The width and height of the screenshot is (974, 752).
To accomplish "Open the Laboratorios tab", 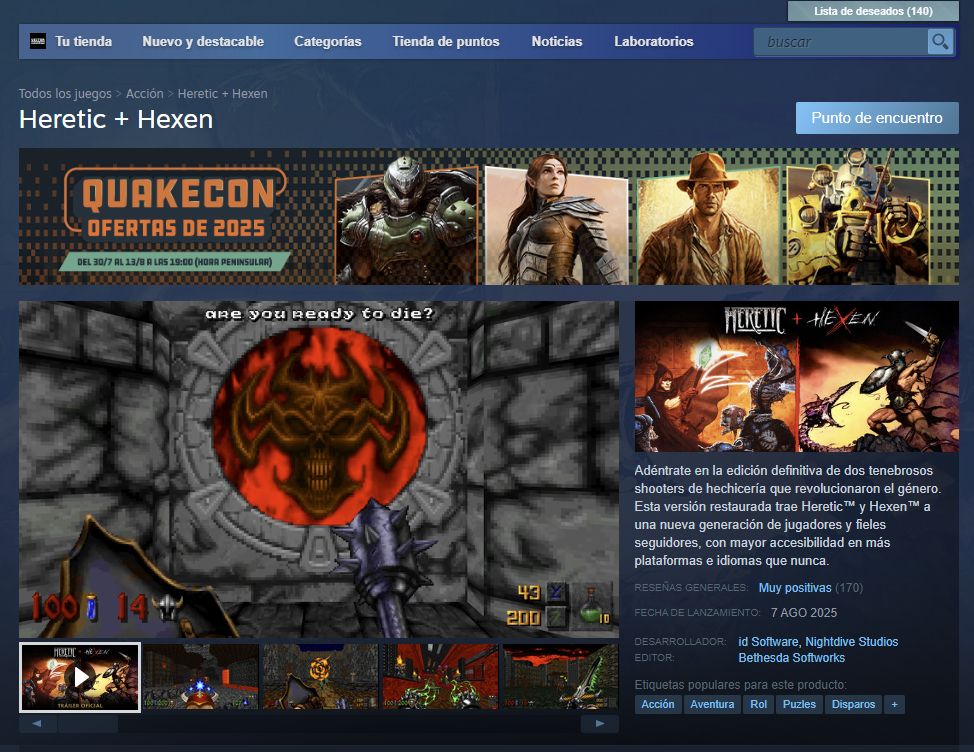I will 653,42.
